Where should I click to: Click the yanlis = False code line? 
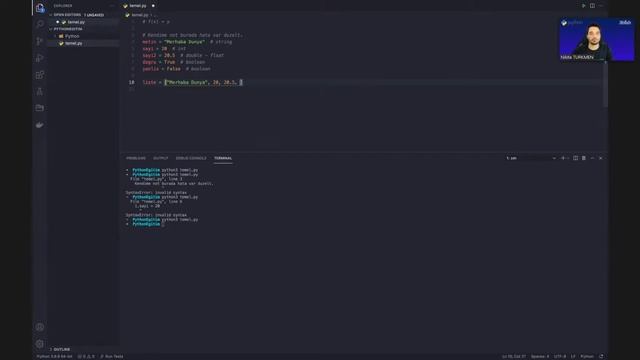[x=176, y=69]
